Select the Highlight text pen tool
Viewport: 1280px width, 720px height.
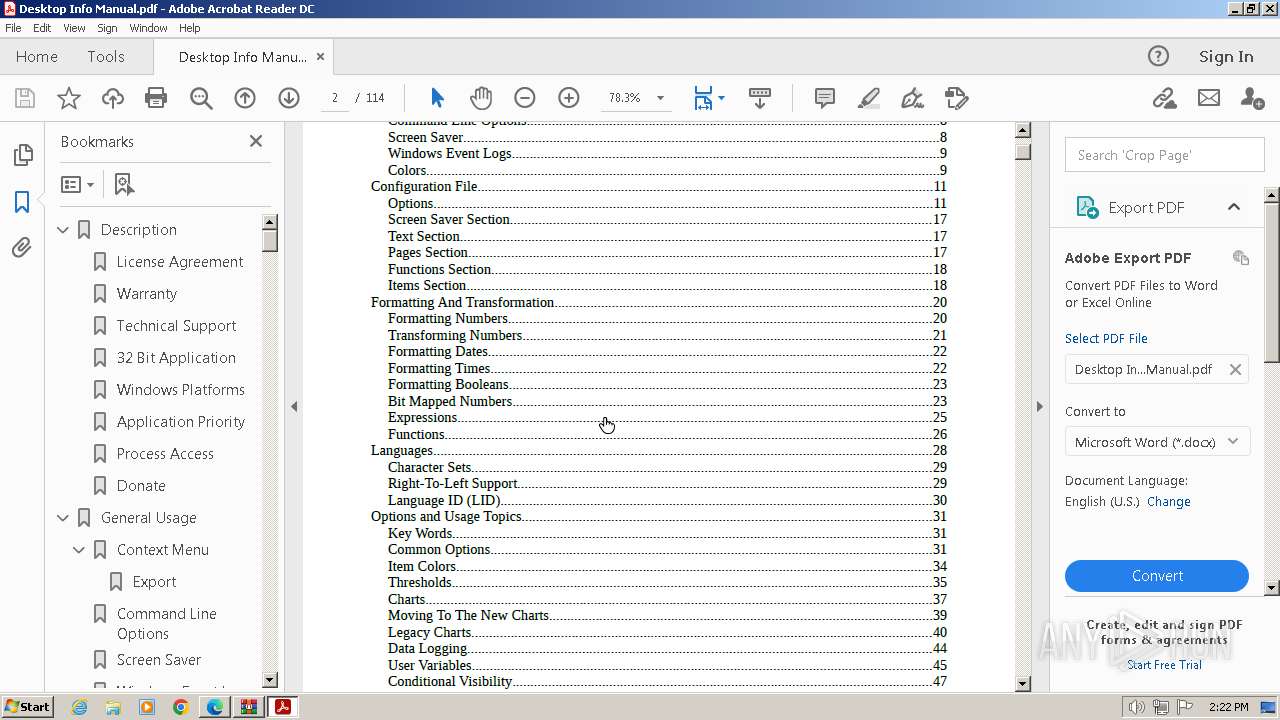(x=869, y=98)
